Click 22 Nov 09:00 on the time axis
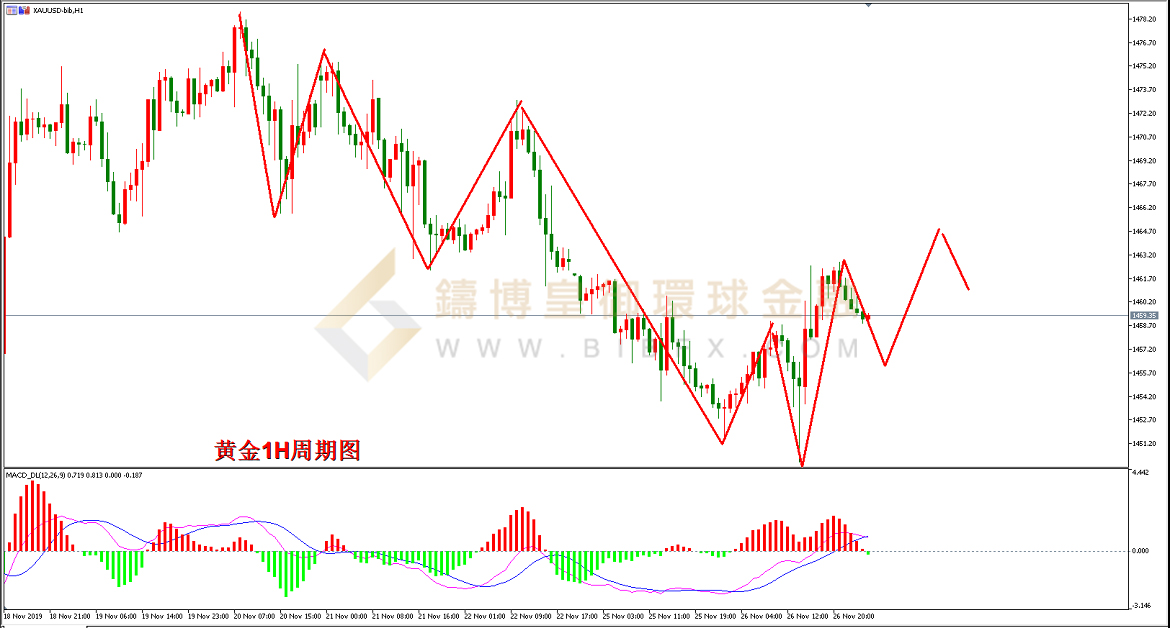 [530, 616]
